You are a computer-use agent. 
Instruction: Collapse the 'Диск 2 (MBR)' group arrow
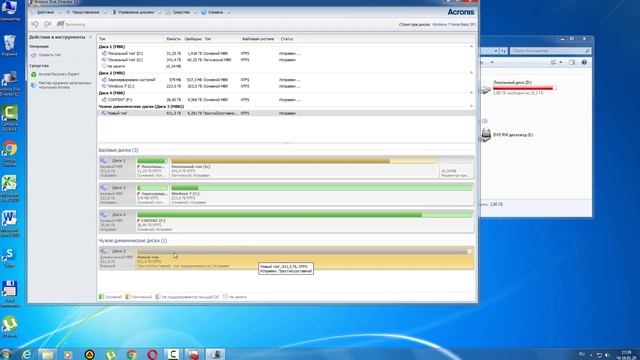tap(471, 73)
